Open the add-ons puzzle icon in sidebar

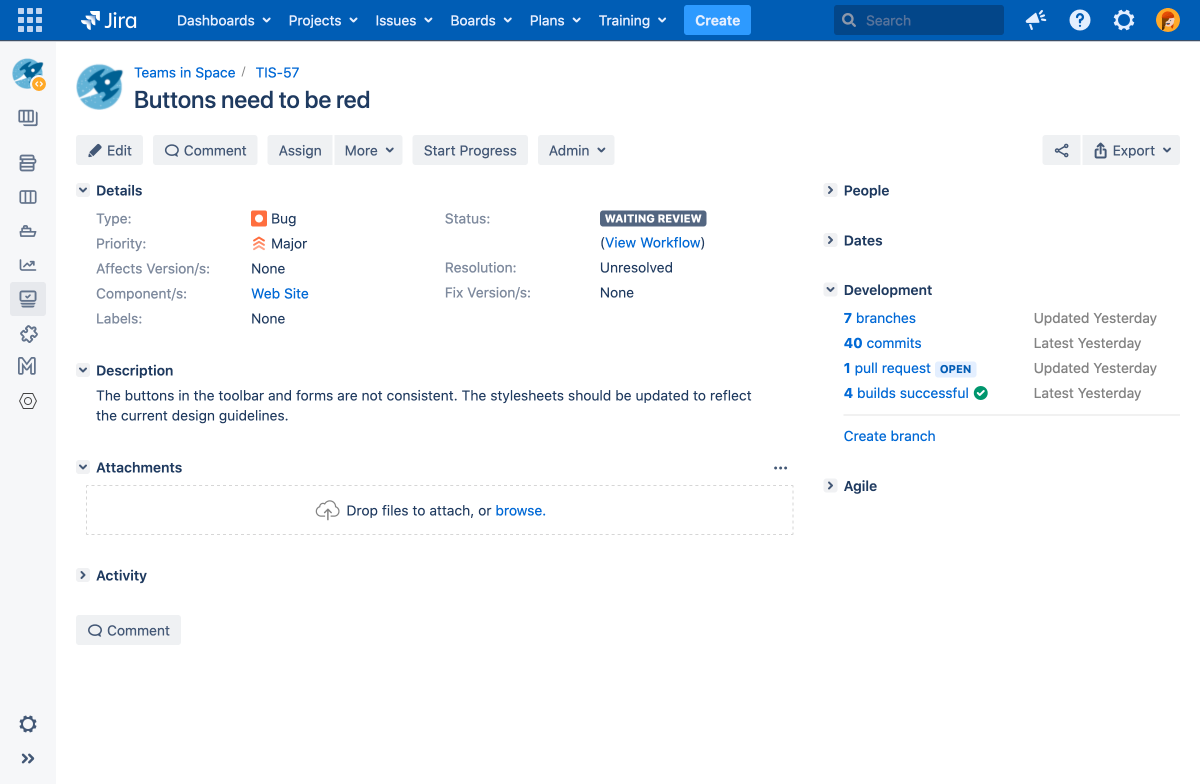pyautogui.click(x=28, y=333)
